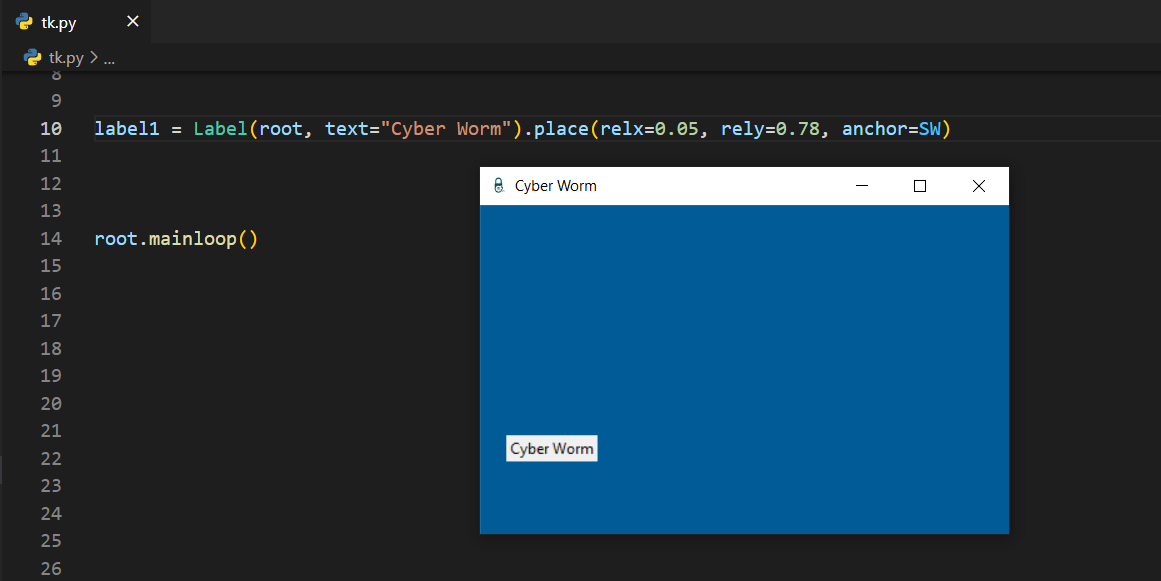Click the anchor=SW argument in the code
1161x581 pixels.
(x=890, y=129)
